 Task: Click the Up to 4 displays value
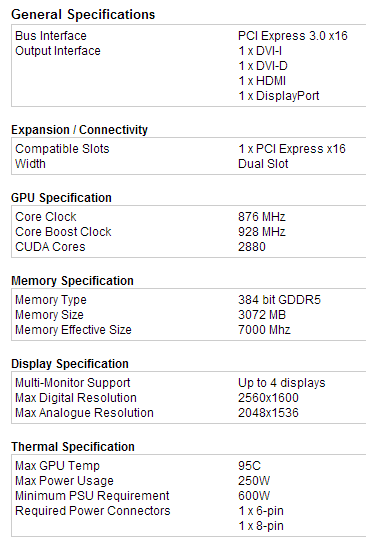point(282,383)
